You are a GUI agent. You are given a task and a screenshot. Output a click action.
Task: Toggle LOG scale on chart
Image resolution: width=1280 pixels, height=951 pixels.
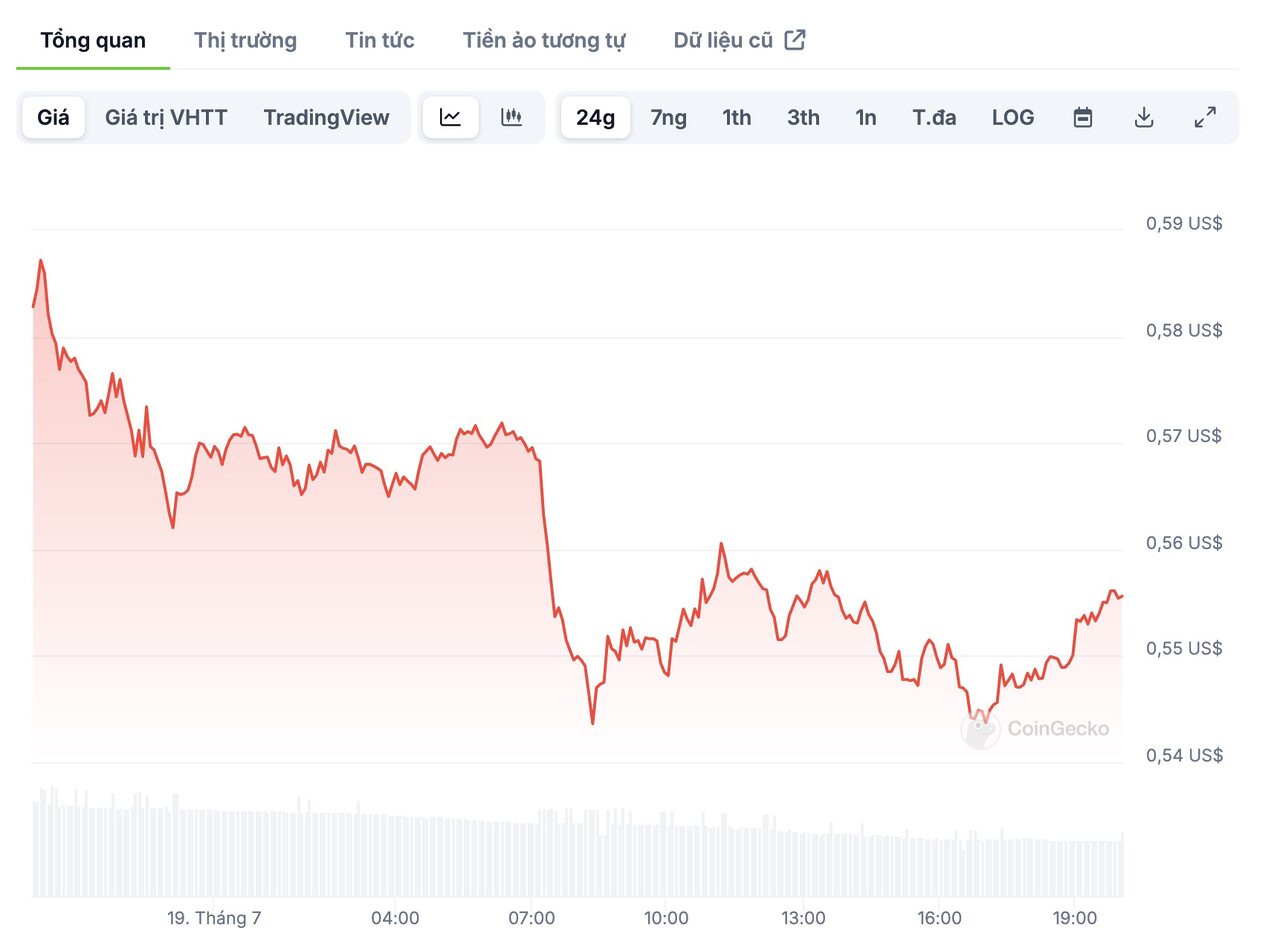1013,117
